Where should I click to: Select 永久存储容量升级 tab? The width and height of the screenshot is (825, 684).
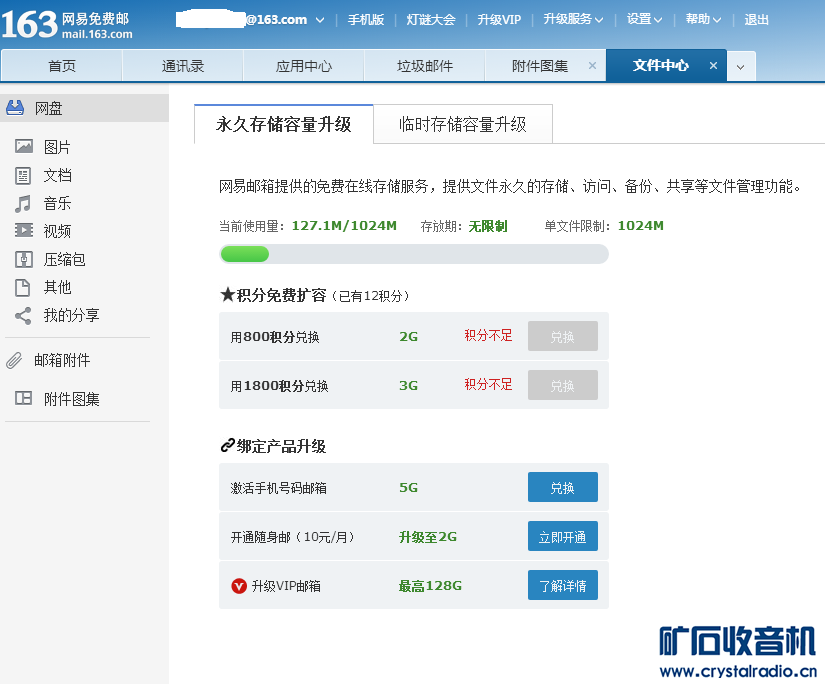[284, 124]
